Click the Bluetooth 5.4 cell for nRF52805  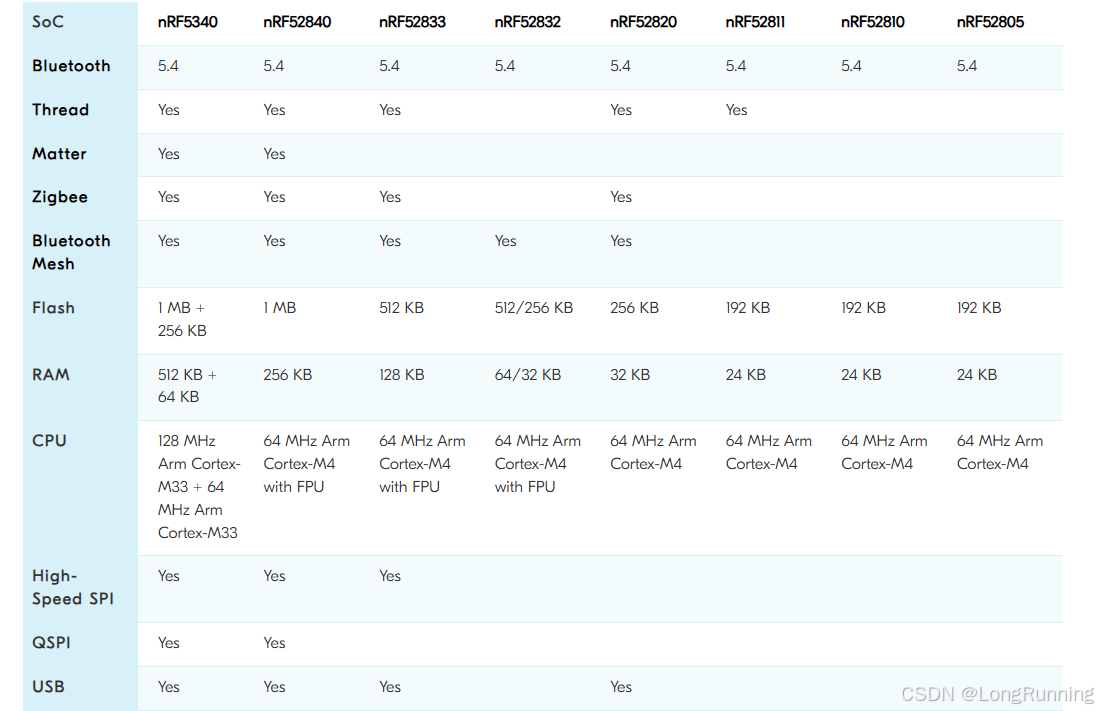[967, 67]
